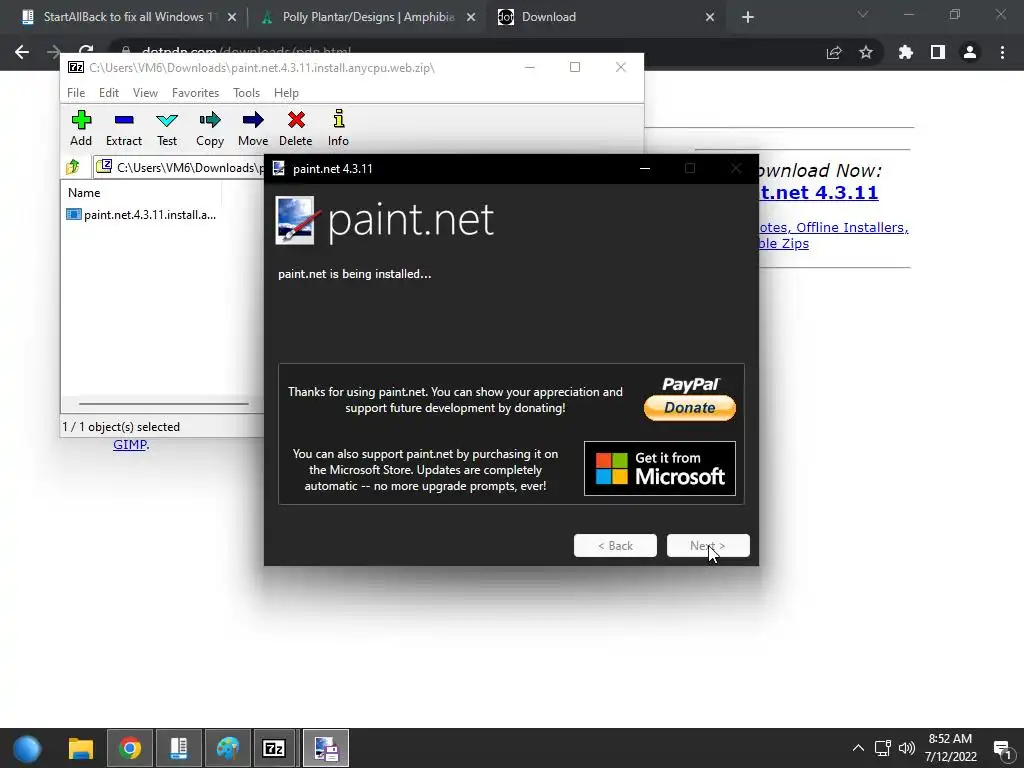Open paint.net palette icon on taskbar
1024x768 pixels.
227,748
